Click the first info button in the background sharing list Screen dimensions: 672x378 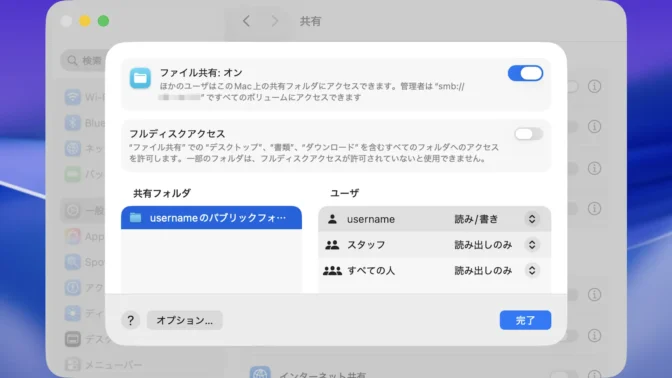click(594, 86)
